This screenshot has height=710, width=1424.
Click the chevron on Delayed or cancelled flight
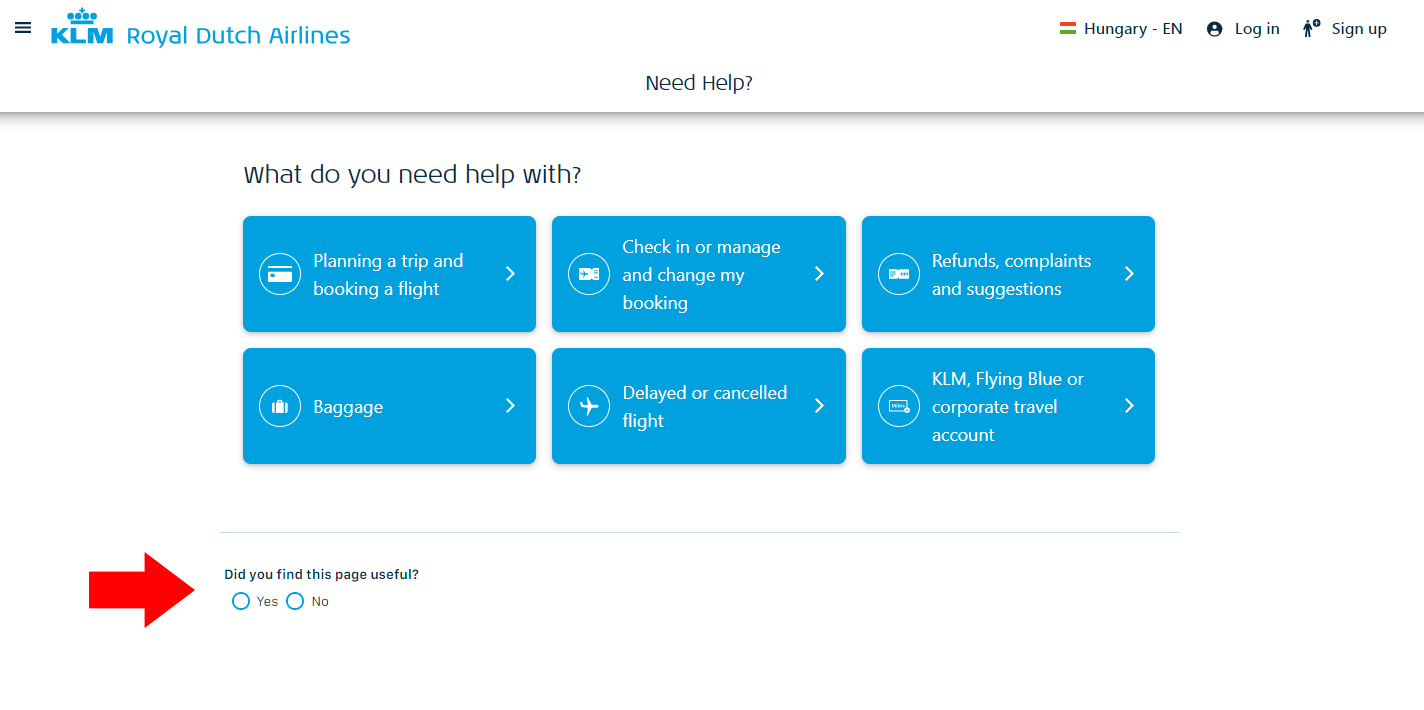click(819, 406)
